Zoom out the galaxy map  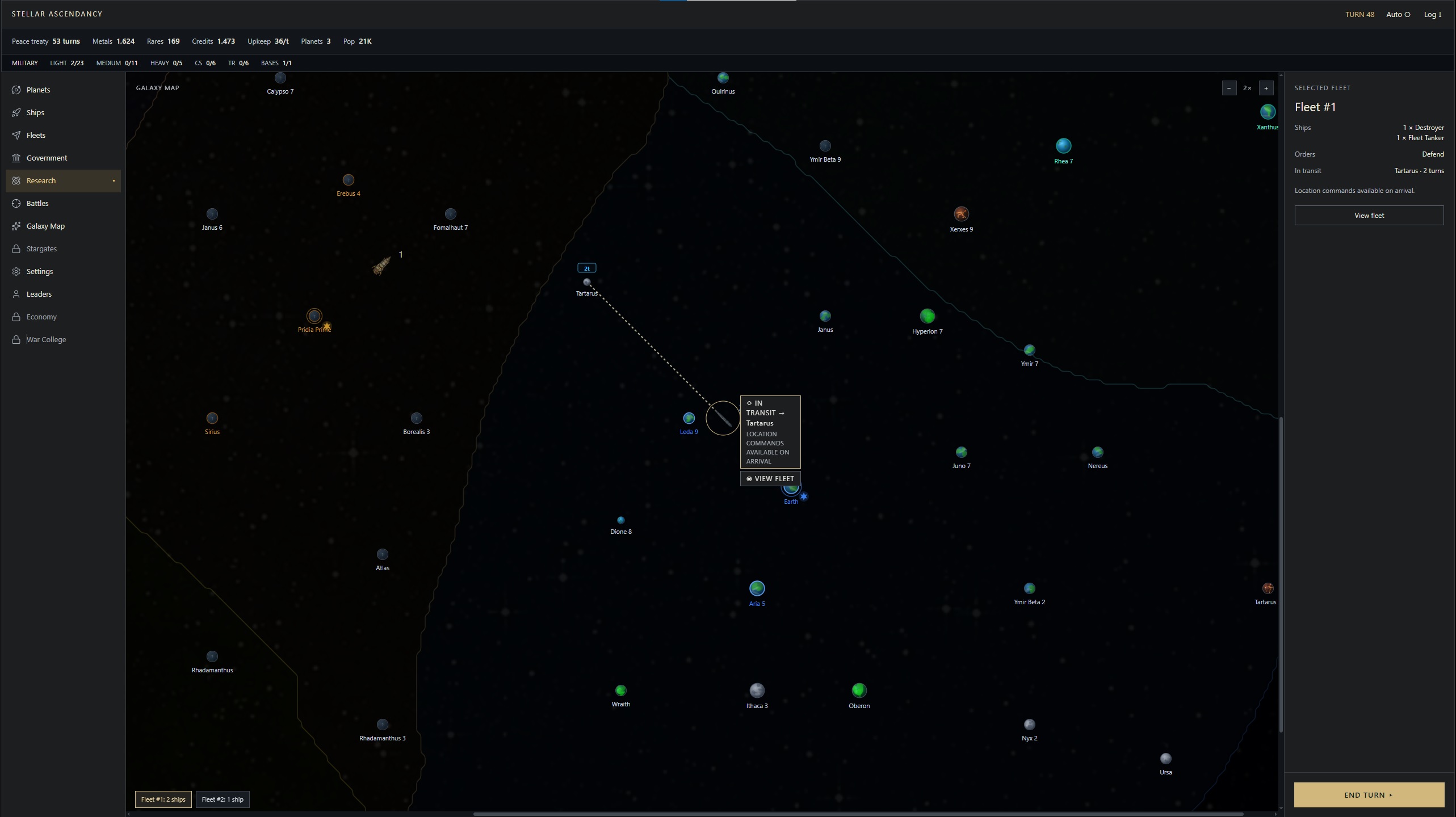(x=1229, y=88)
